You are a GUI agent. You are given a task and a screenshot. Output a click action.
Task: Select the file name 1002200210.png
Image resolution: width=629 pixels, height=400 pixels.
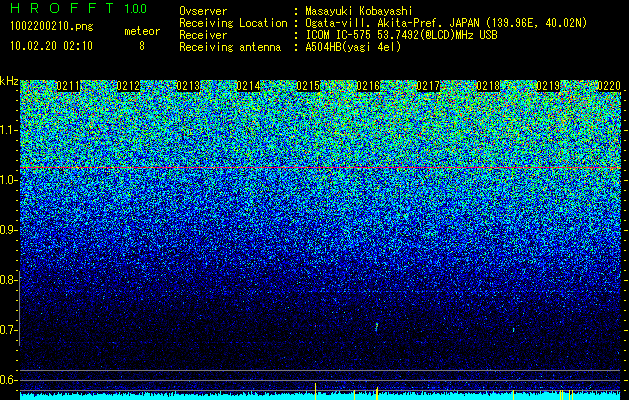click(x=52, y=27)
